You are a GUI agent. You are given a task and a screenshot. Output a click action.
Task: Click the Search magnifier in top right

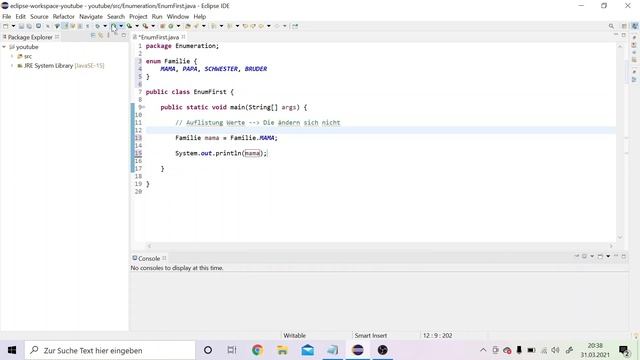pos(611,26)
